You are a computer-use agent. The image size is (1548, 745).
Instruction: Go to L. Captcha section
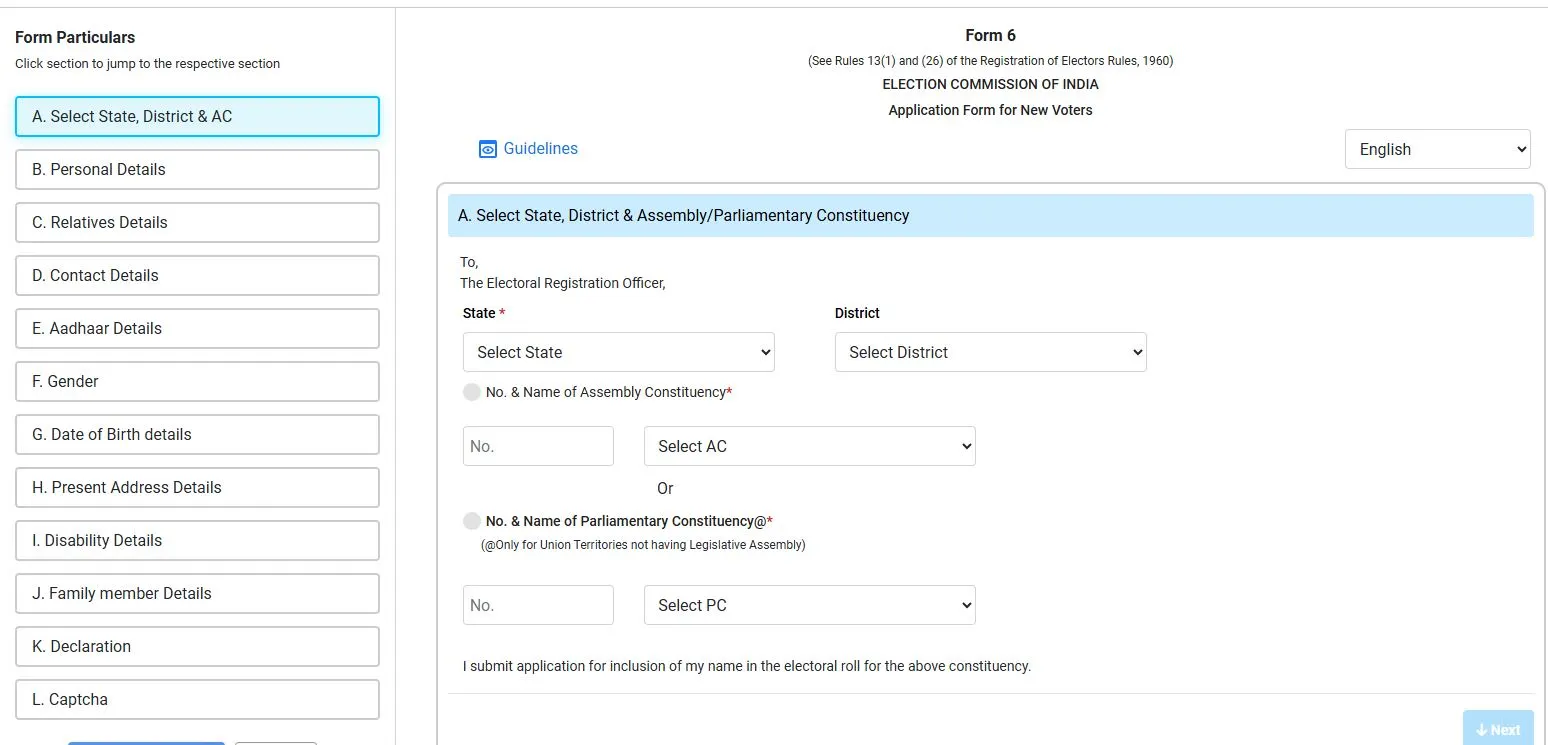[x=197, y=699]
